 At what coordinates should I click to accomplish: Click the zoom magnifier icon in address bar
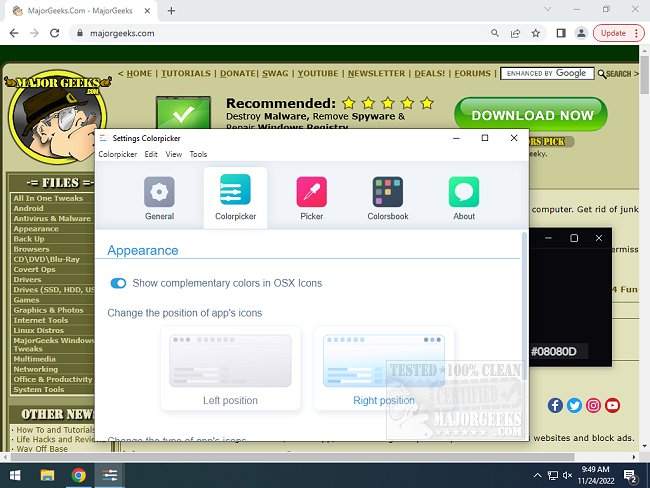pos(495,33)
